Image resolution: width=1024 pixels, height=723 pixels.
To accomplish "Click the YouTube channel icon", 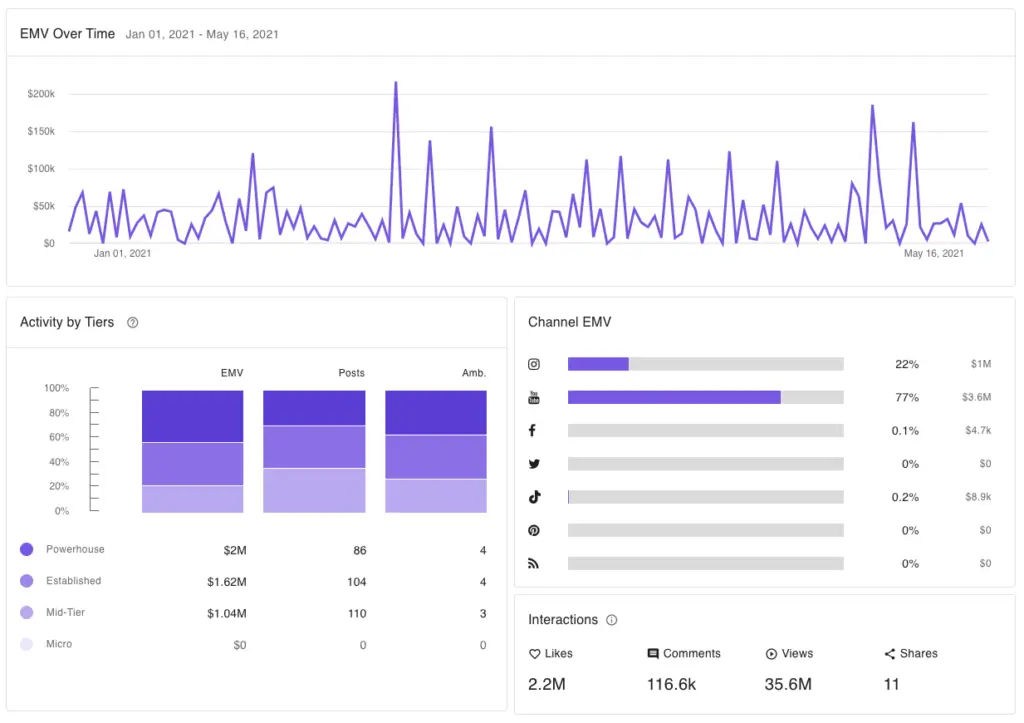I will (x=534, y=398).
